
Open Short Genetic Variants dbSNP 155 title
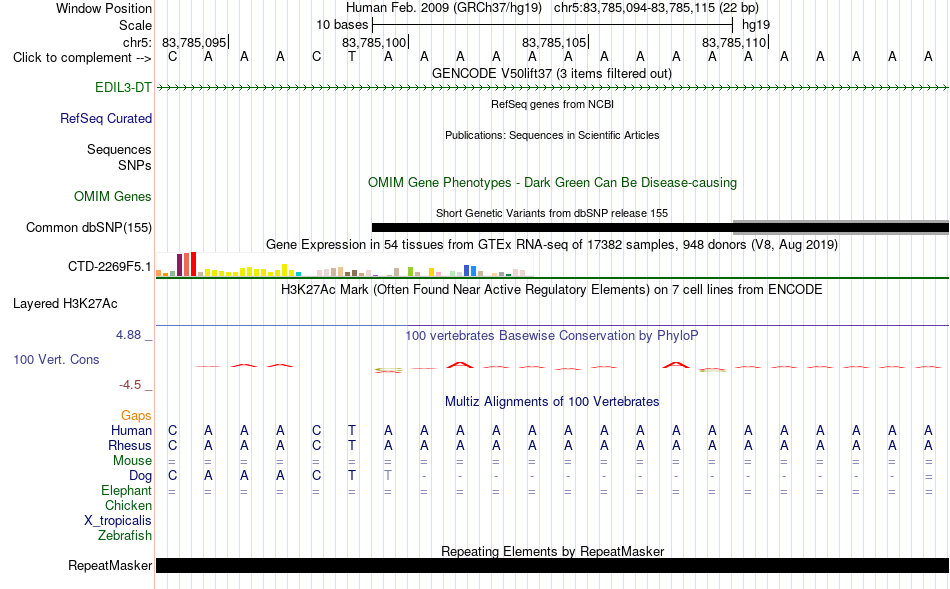[552, 213]
